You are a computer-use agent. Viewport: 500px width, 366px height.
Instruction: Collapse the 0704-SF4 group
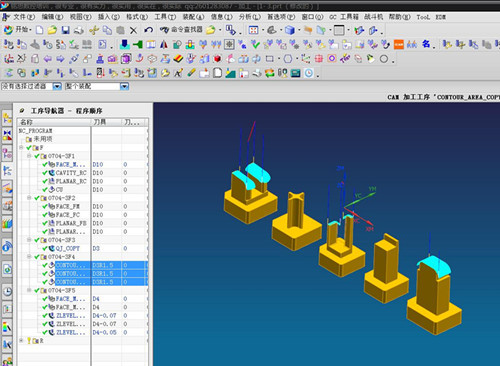29,257
